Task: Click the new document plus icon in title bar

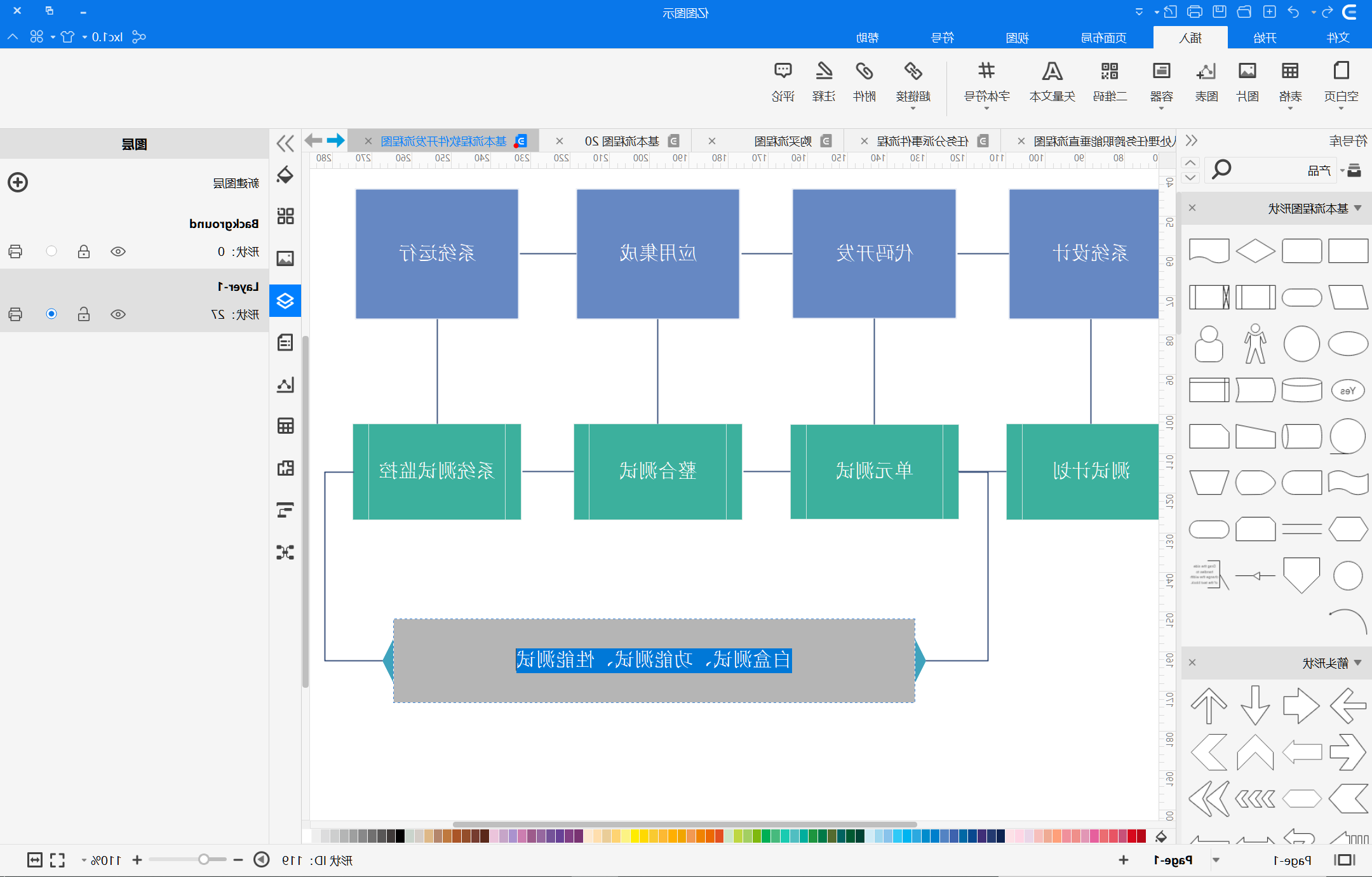Action: (x=1269, y=11)
